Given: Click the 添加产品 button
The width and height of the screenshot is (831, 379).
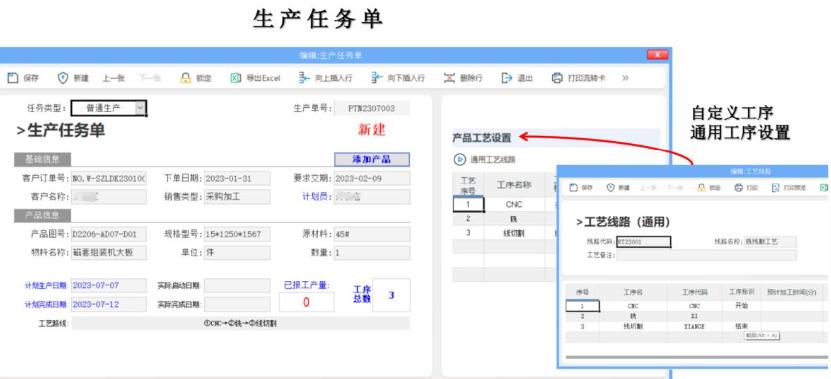Looking at the screenshot, I should tap(372, 160).
